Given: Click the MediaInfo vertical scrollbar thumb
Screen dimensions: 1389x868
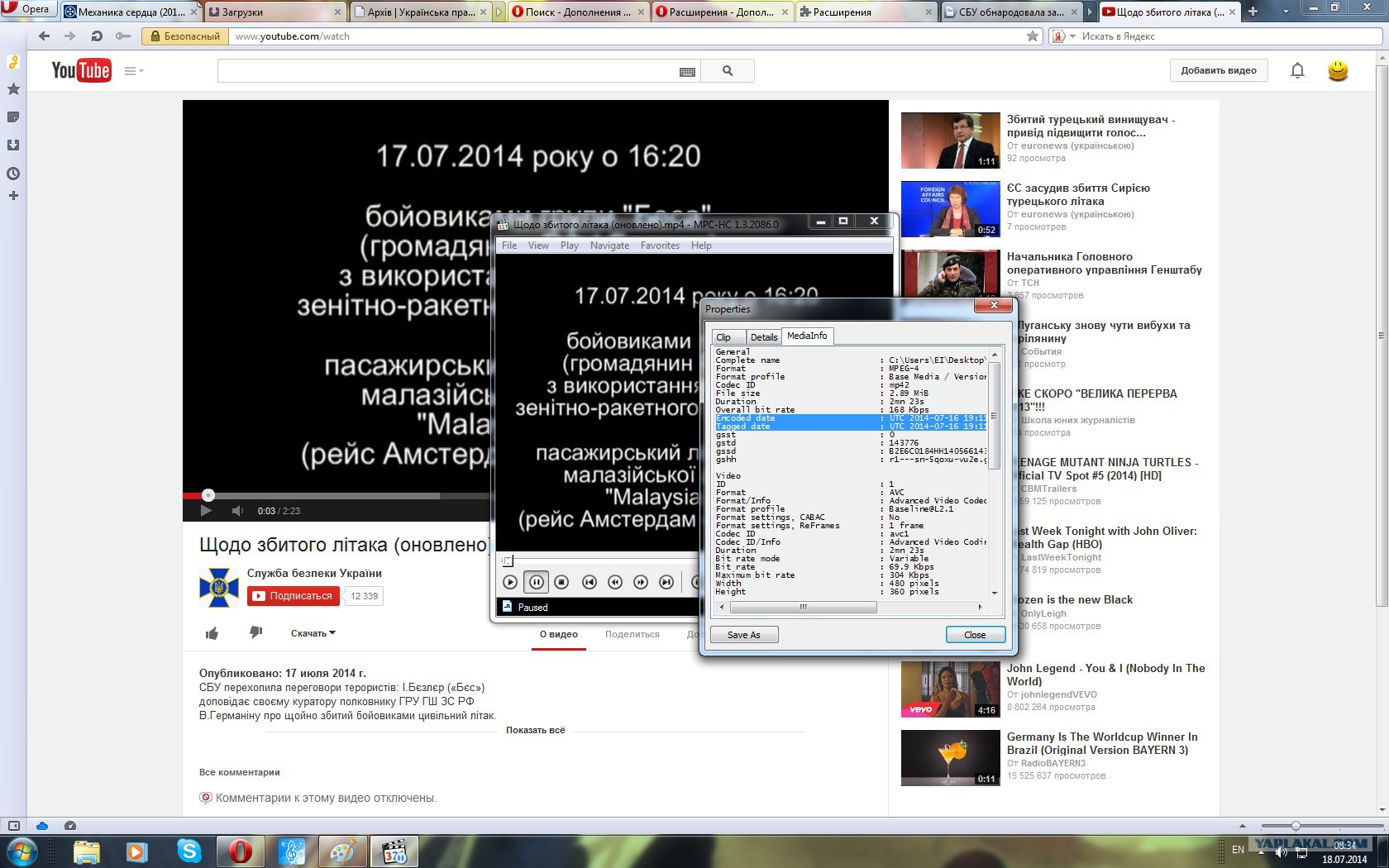Looking at the screenshot, I should click(994, 415).
